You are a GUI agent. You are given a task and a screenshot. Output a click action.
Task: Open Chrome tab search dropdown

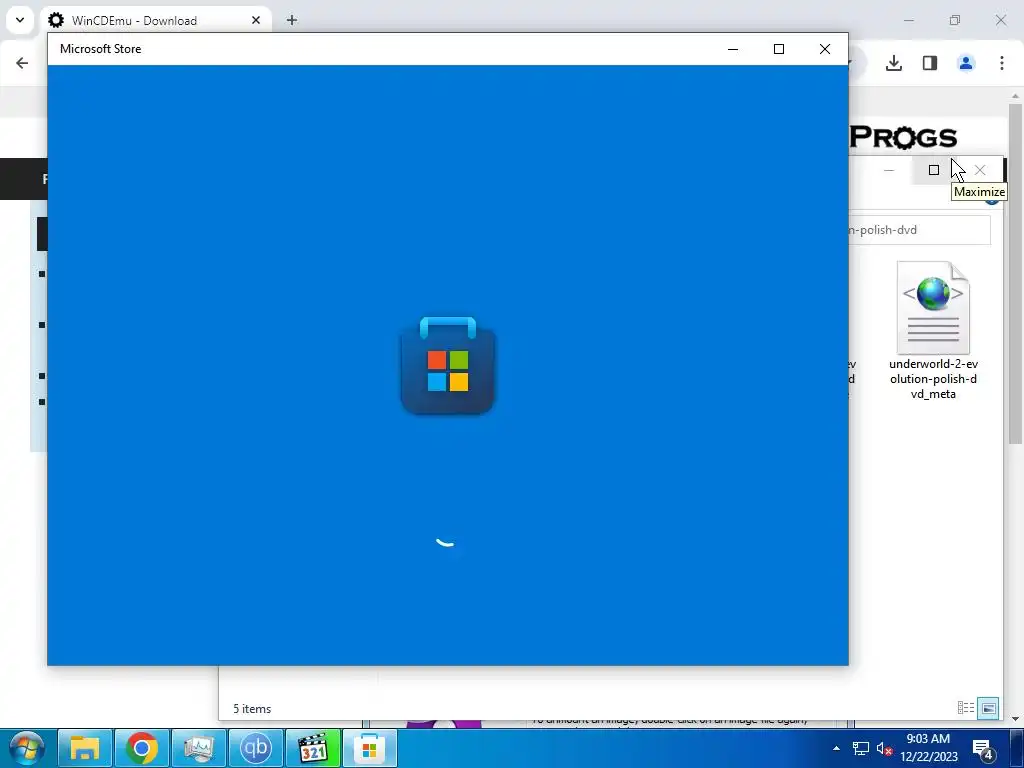coord(20,20)
